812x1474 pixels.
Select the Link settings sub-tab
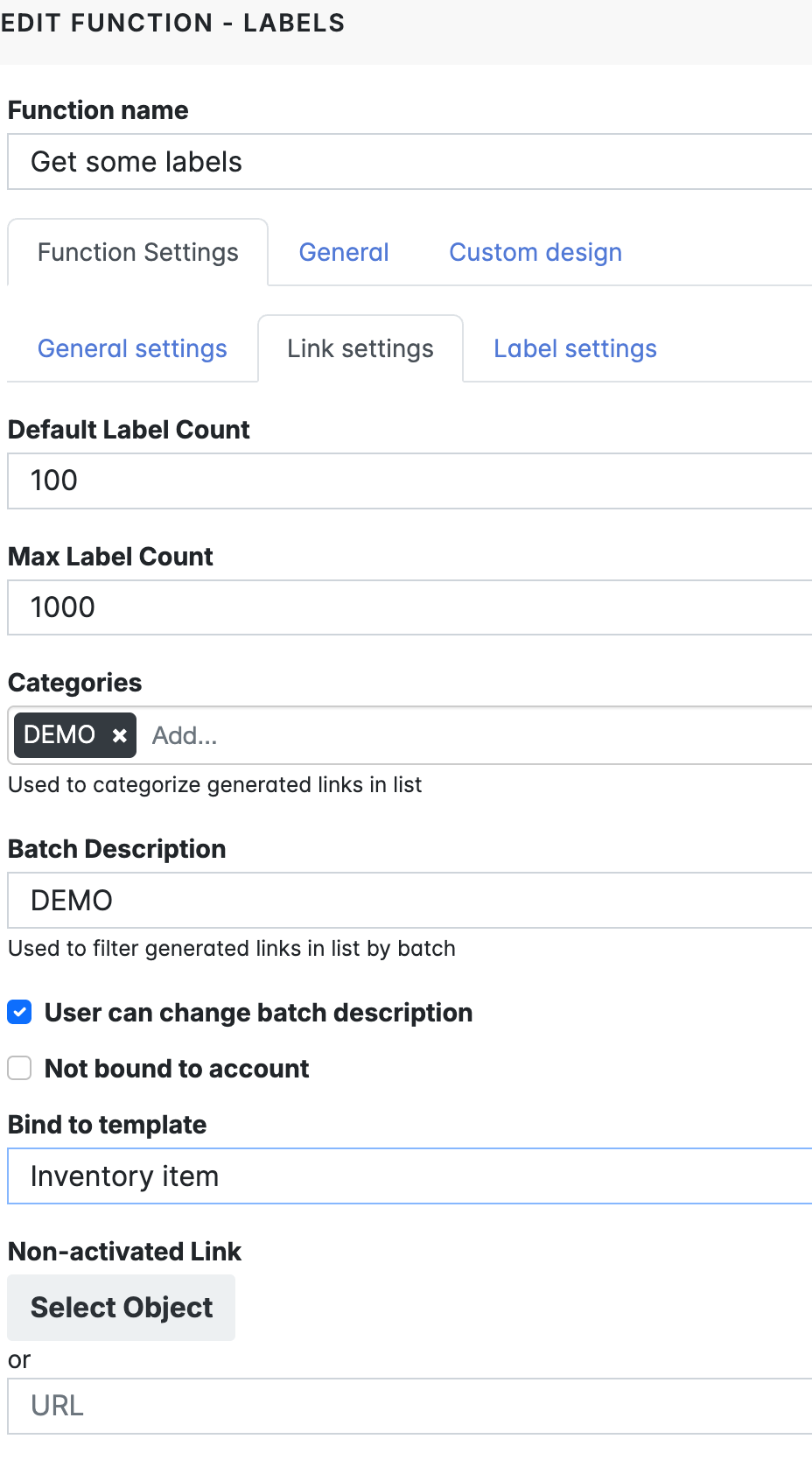pyautogui.click(x=360, y=349)
